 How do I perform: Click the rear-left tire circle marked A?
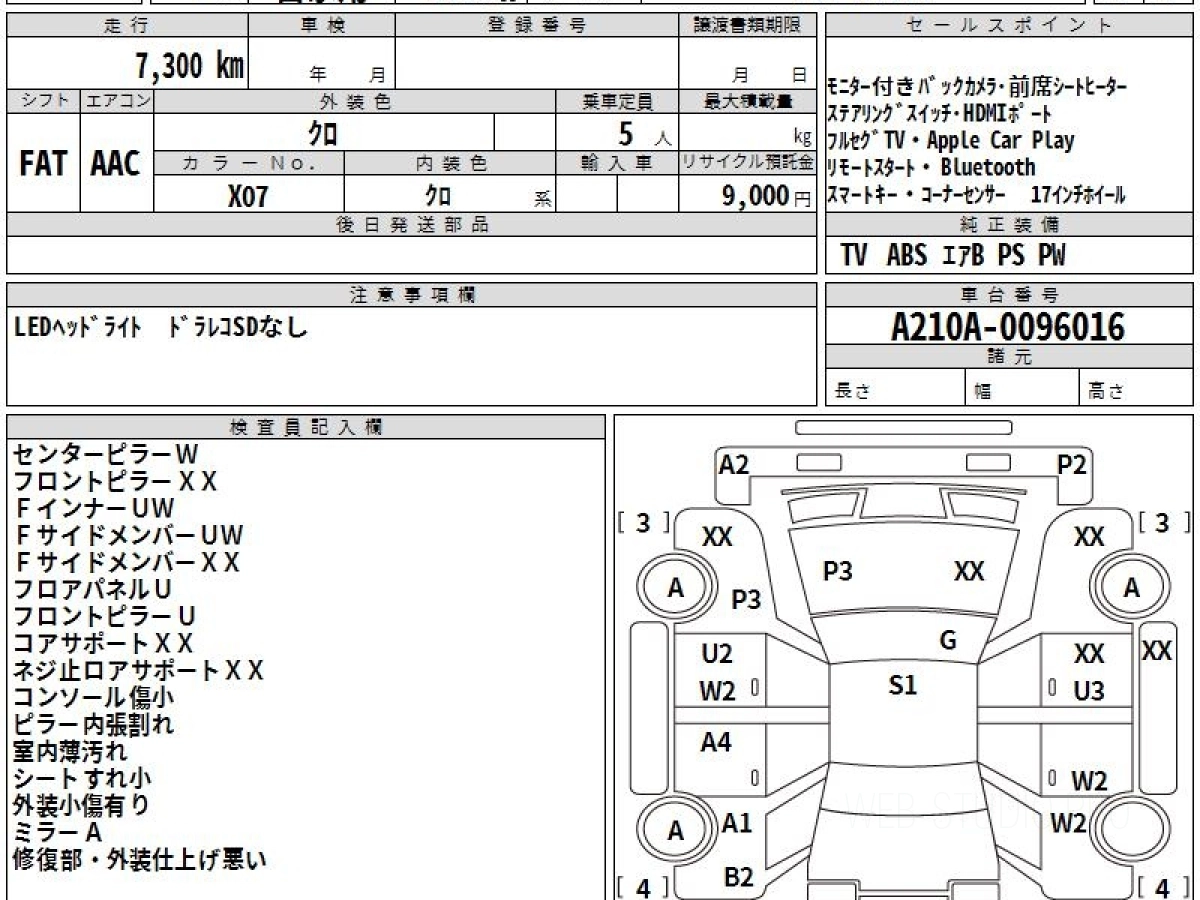[x=676, y=831]
